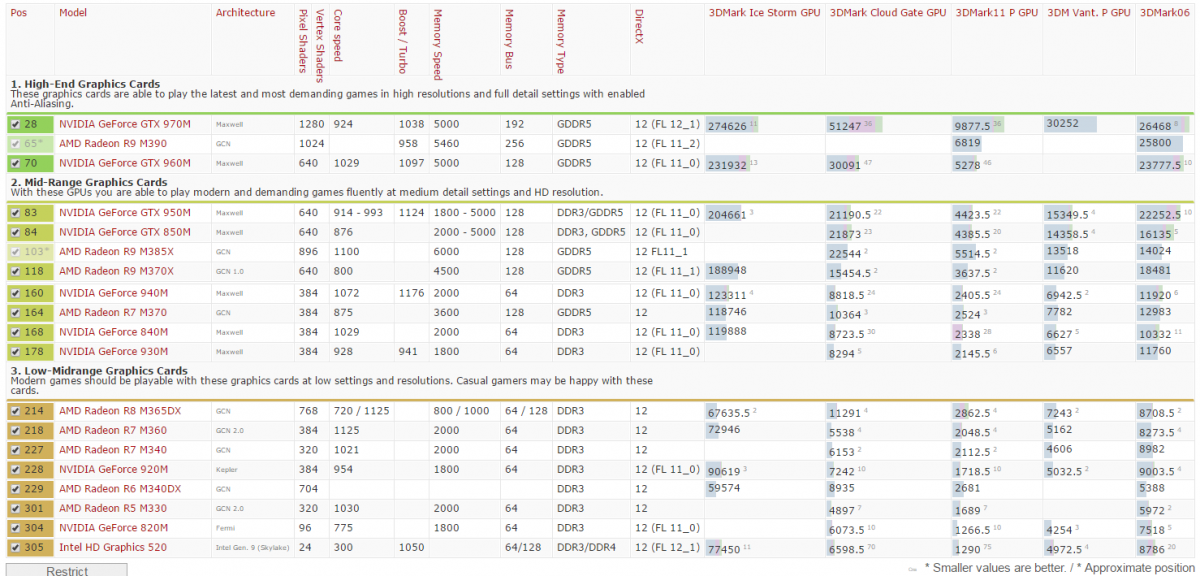
Task: Click 3DMark06 score 26468 for GTX 970M
Action: (1162, 126)
